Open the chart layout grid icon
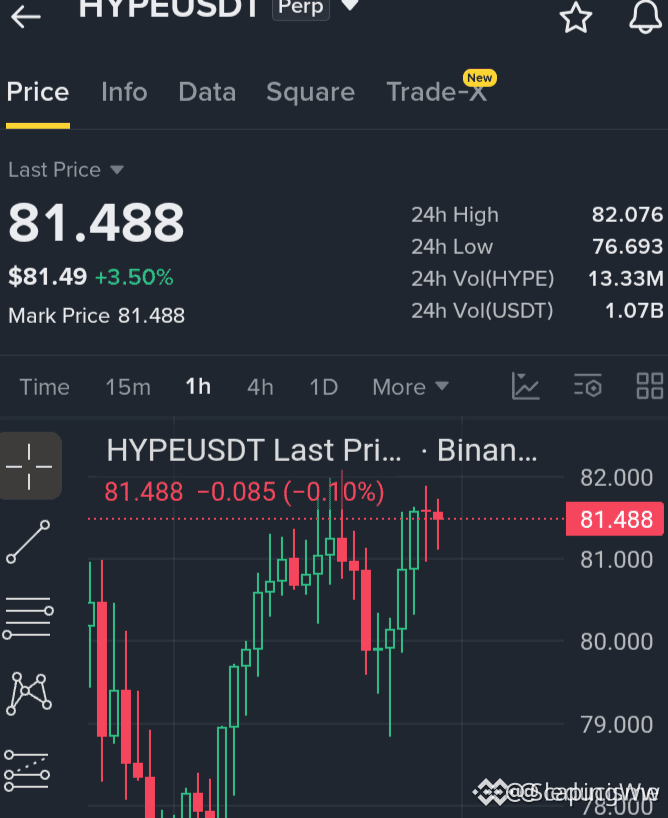668x818 pixels. pyautogui.click(x=650, y=386)
